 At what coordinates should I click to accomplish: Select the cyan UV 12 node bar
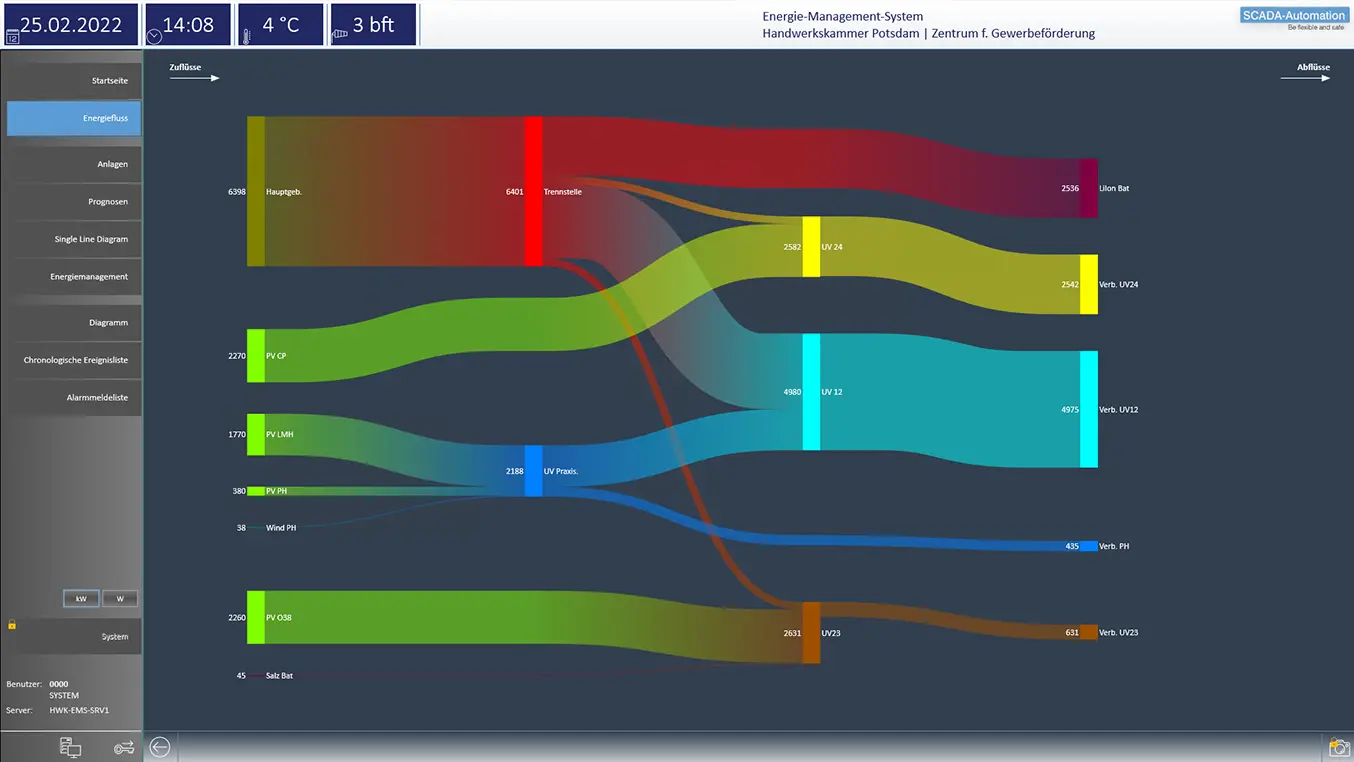point(811,392)
